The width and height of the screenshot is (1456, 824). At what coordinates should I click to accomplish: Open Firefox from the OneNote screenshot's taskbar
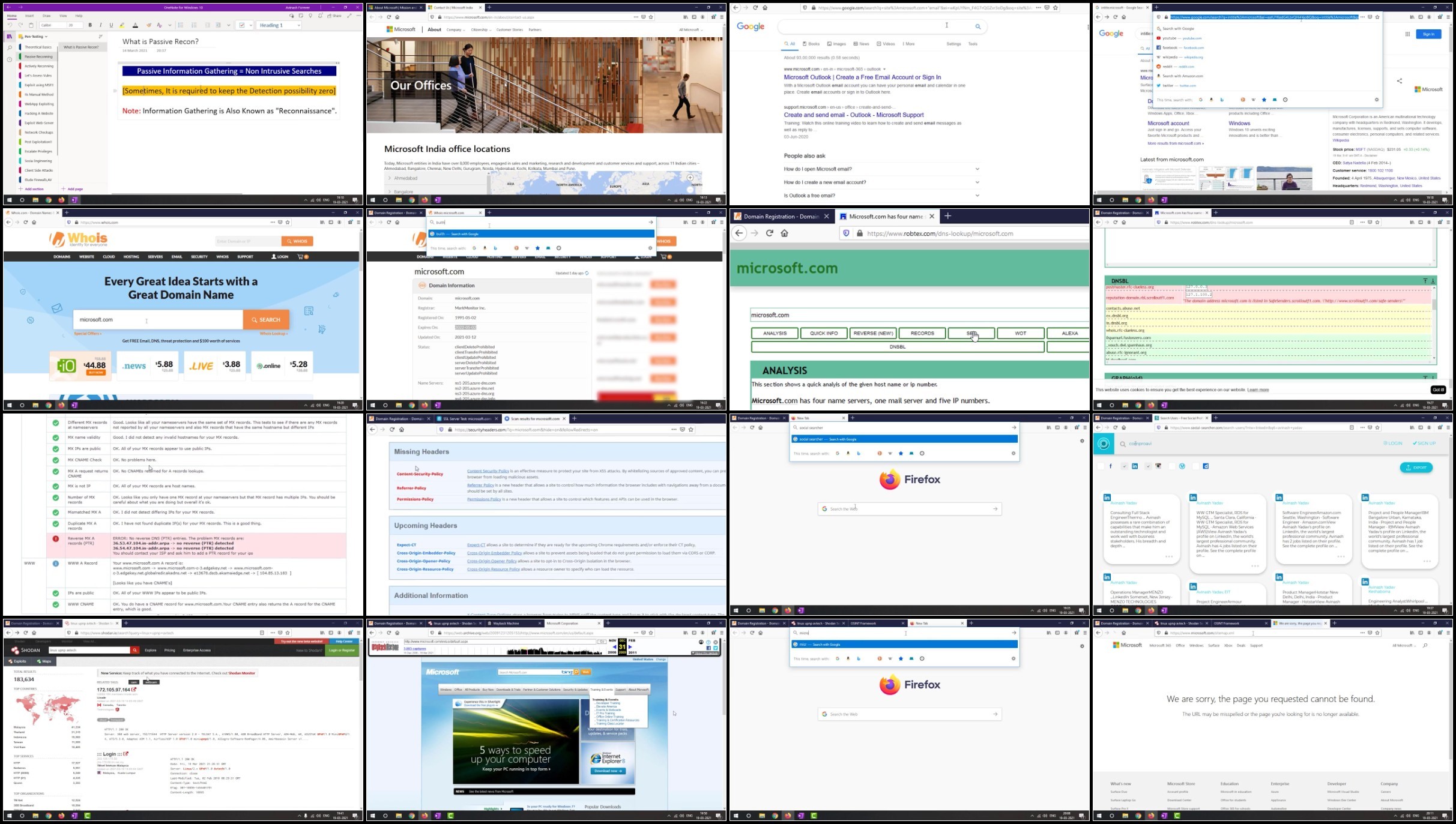pyautogui.click(x=61, y=200)
